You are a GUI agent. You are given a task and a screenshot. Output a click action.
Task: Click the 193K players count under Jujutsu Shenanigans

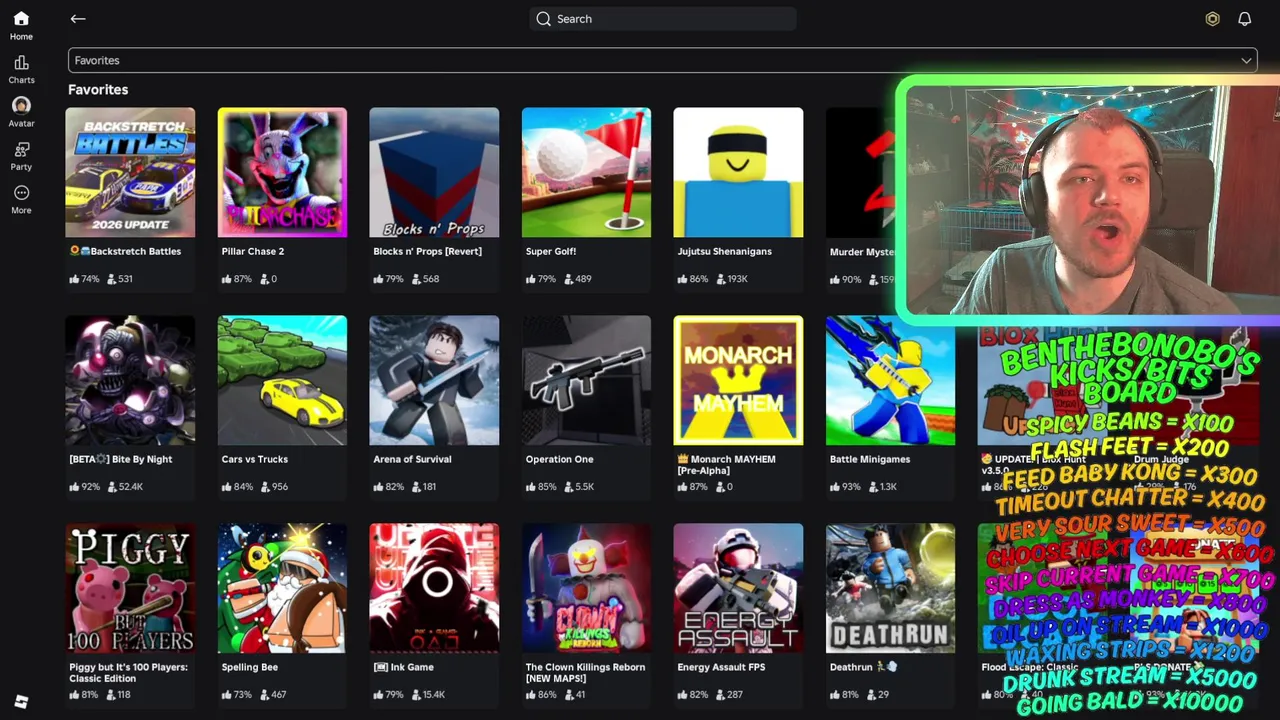(738, 279)
